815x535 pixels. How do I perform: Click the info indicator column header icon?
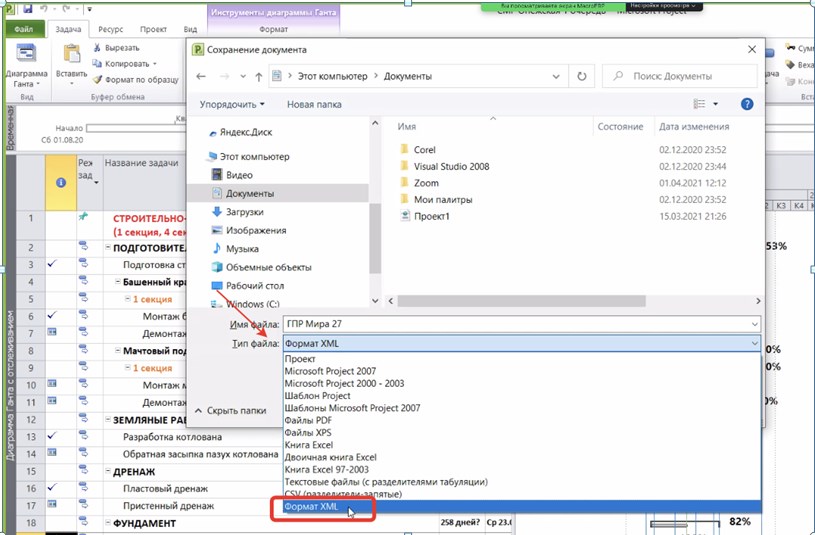pyautogui.click(x=60, y=182)
